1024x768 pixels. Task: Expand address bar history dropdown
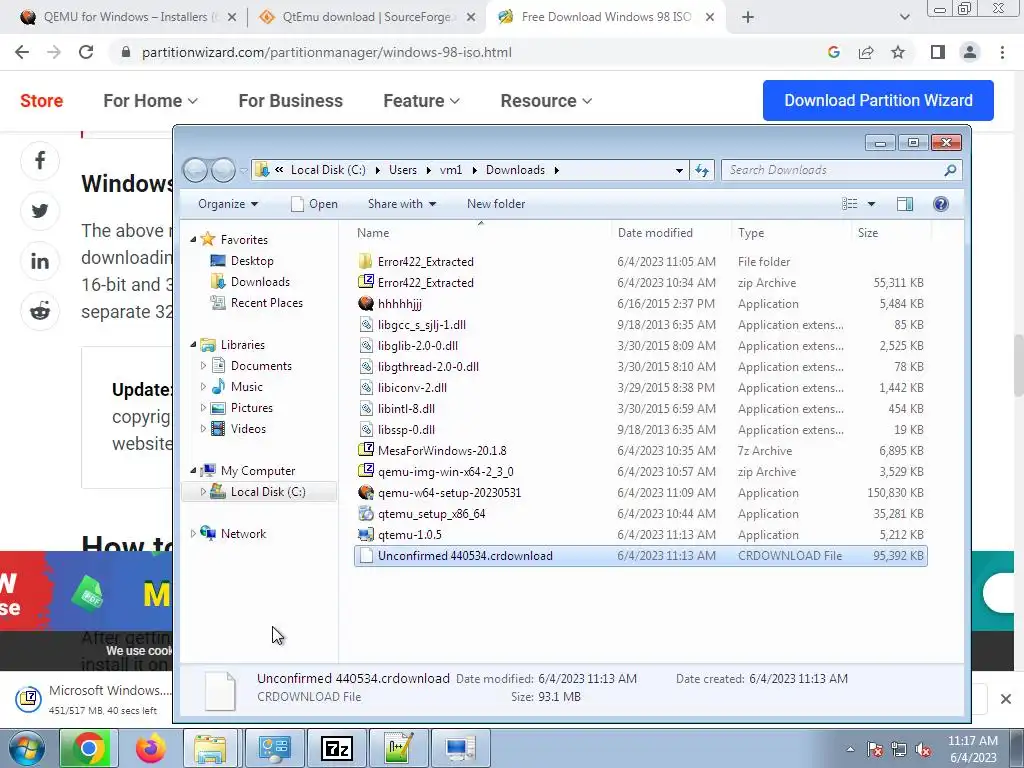[x=679, y=170]
